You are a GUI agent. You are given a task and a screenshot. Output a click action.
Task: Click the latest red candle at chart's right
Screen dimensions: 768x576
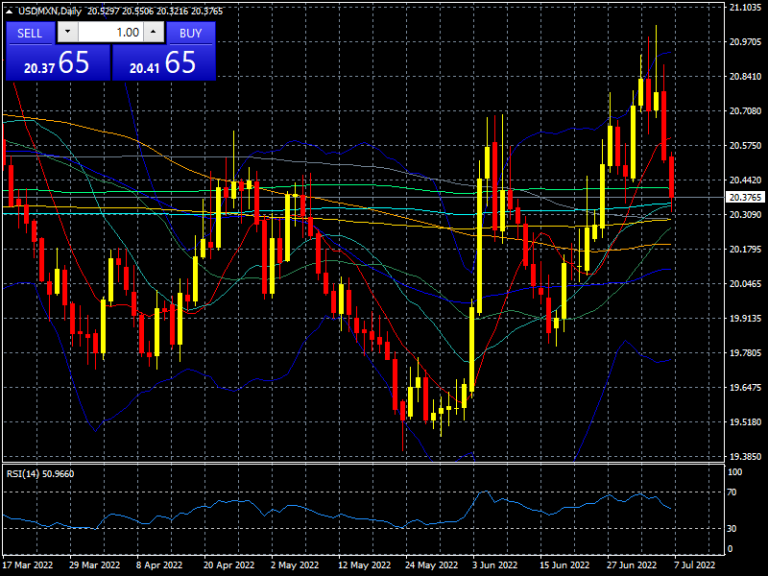[x=672, y=177]
